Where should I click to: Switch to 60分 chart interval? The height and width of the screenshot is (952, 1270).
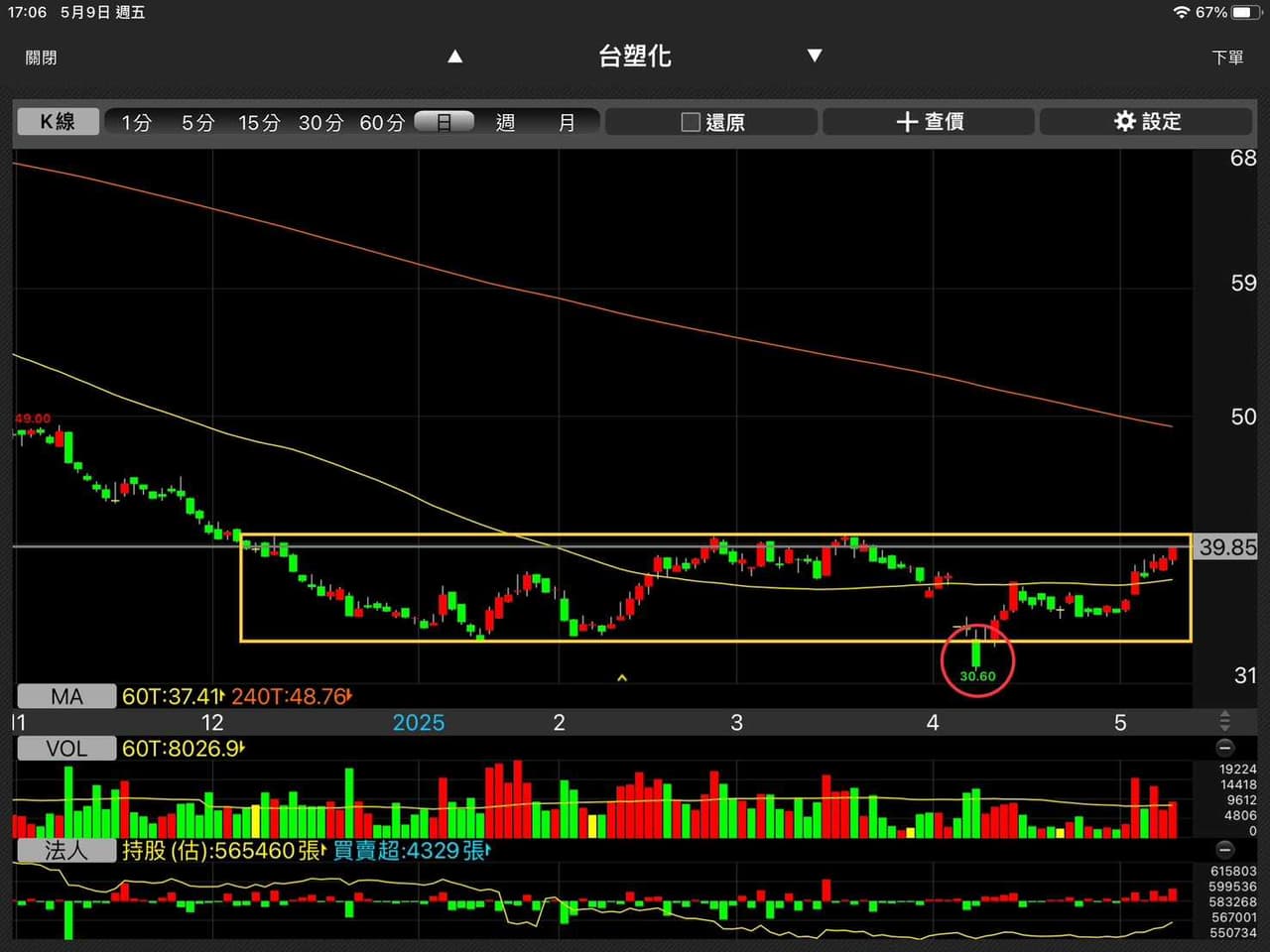click(x=382, y=122)
